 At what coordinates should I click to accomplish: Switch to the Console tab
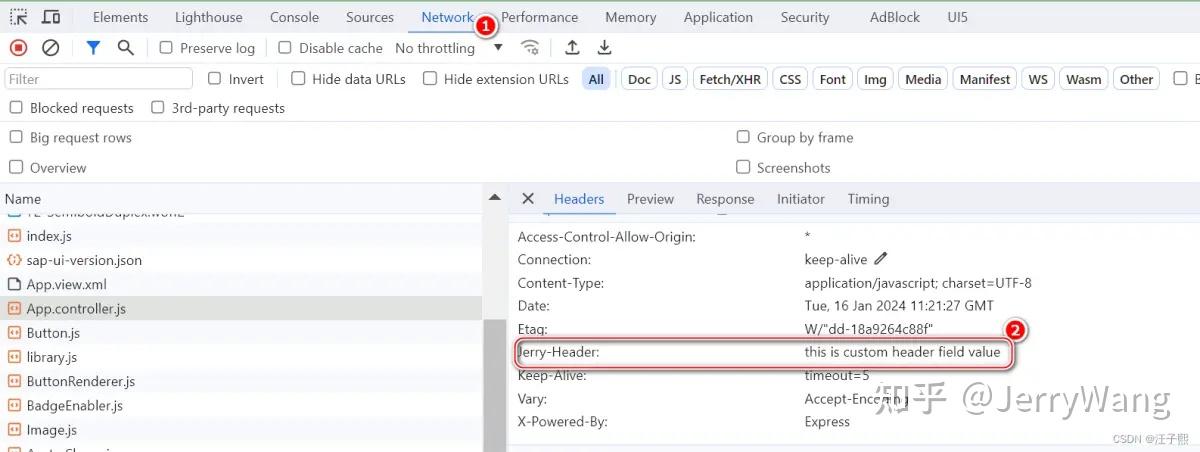click(x=294, y=17)
